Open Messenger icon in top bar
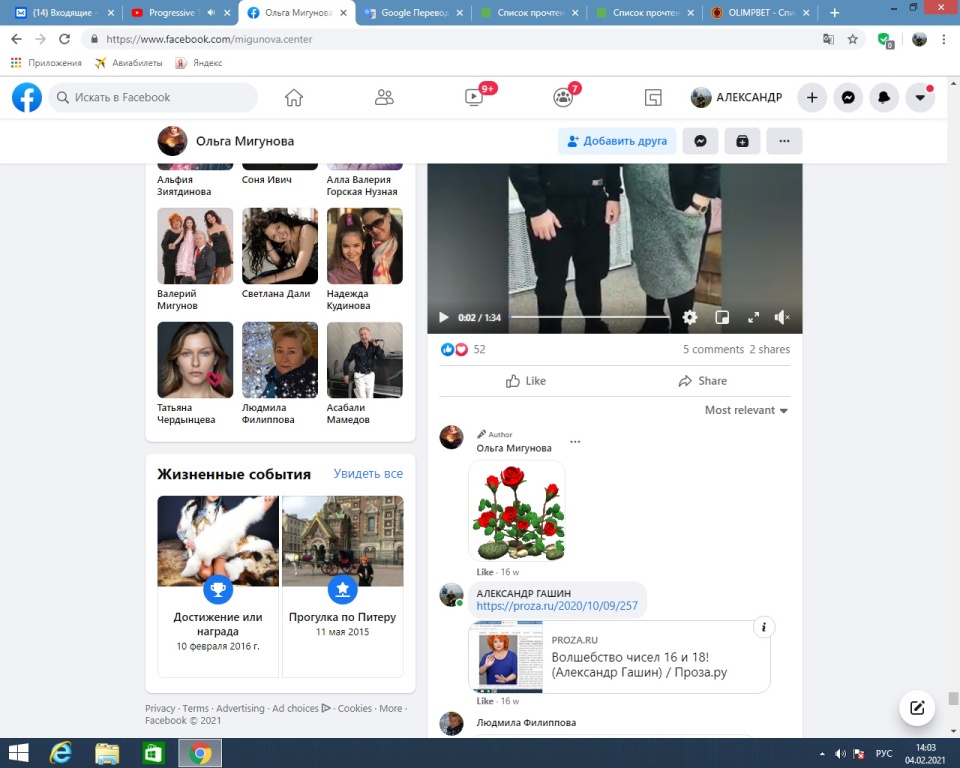This screenshot has height=768, width=960. tap(848, 97)
